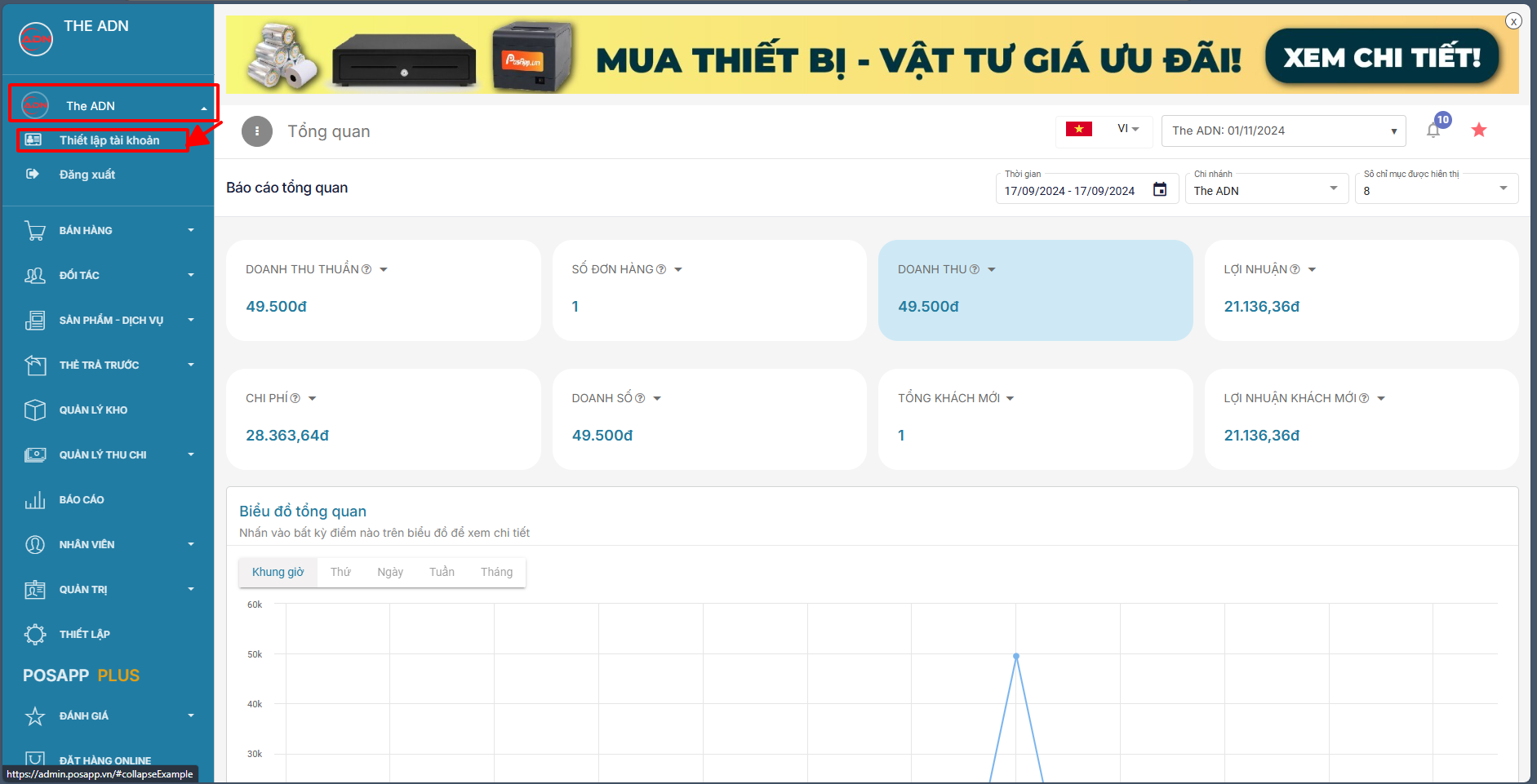
Task: Click the help icon next to Chi phí
Action: click(295, 399)
